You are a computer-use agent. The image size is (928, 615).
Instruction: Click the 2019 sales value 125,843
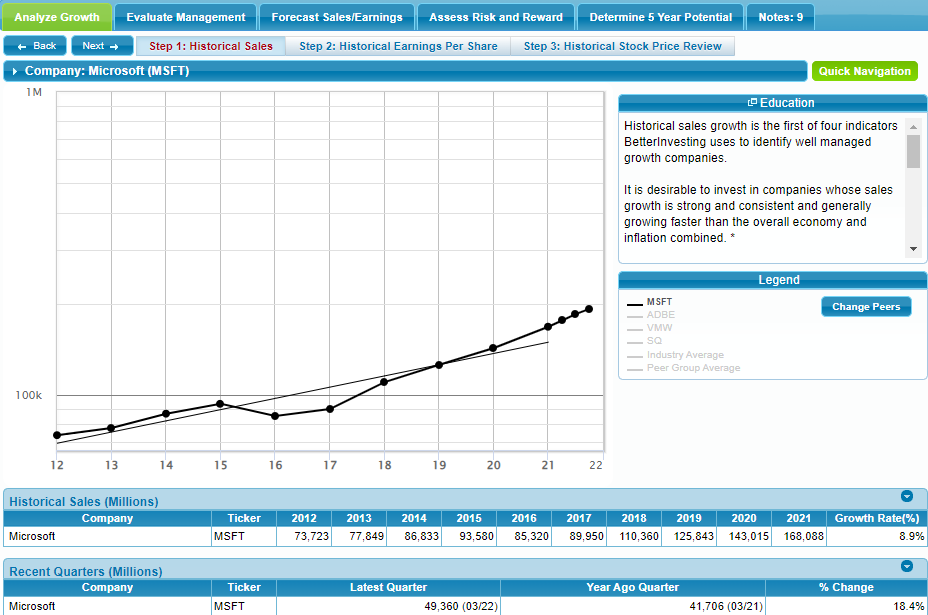[x=689, y=536]
